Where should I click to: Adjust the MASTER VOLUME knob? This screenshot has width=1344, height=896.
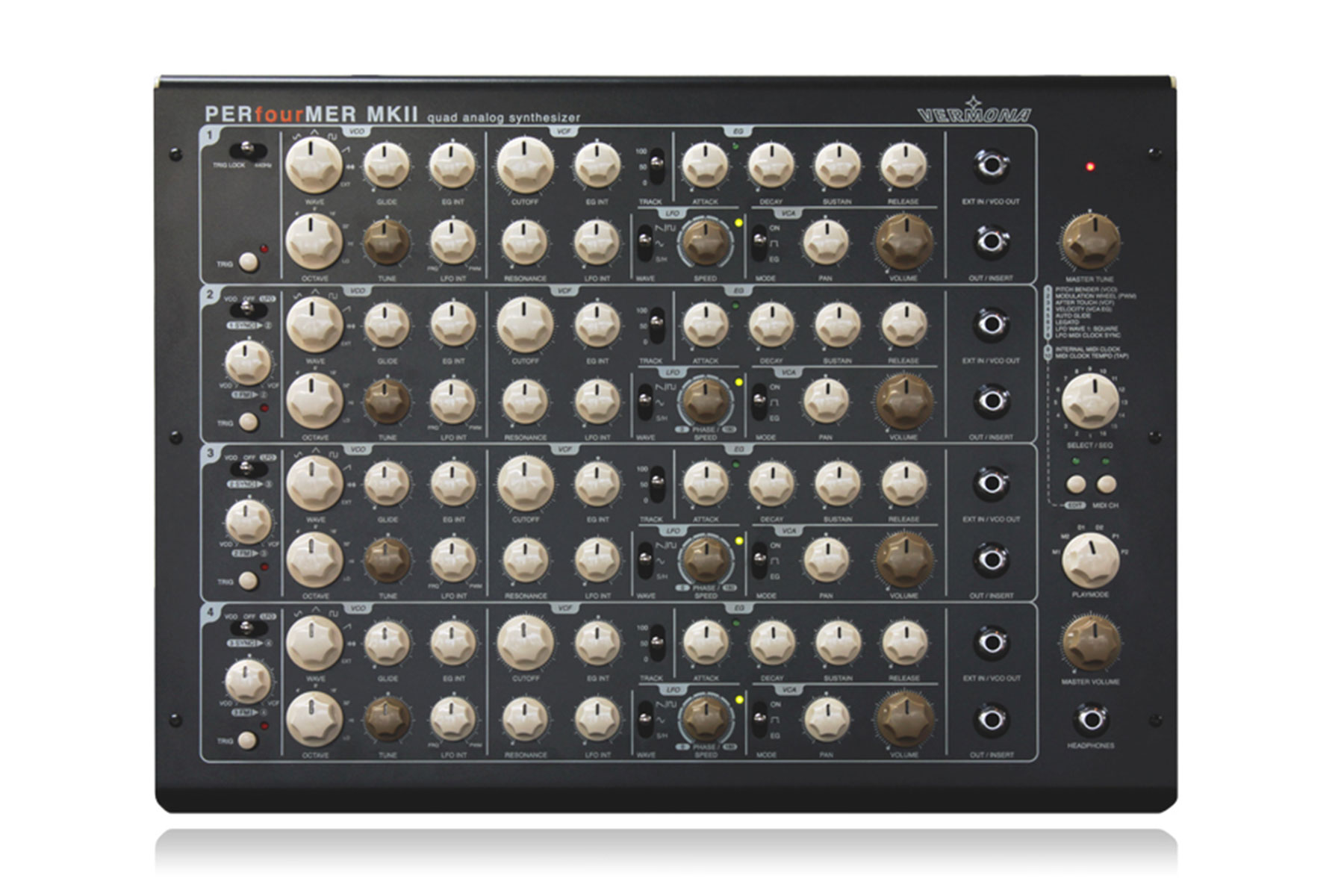pos(1091,643)
